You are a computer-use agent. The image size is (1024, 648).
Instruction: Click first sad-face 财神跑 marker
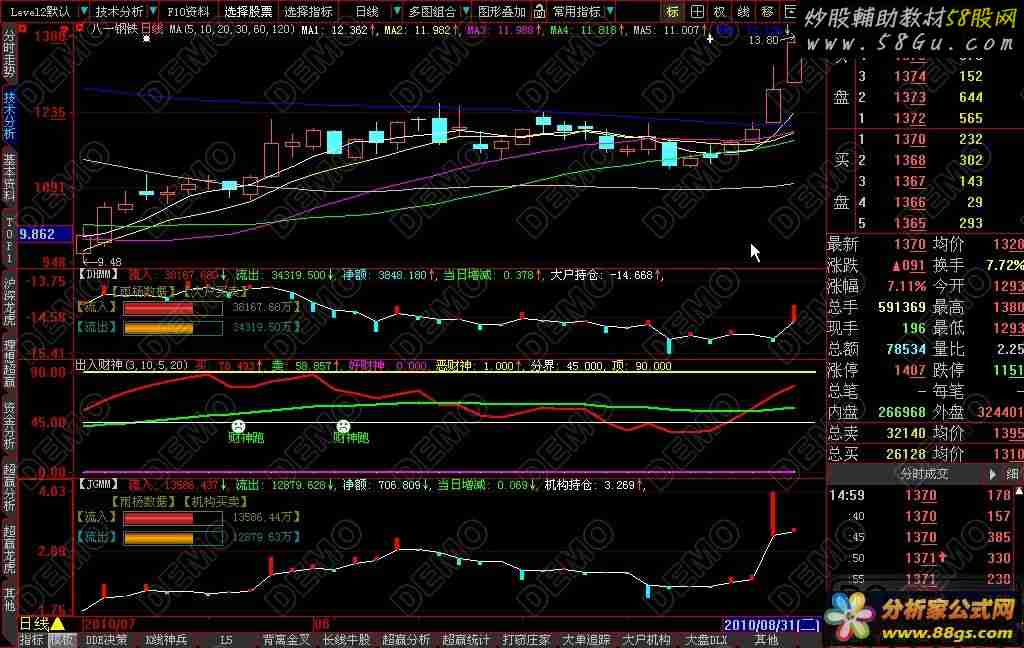click(238, 426)
